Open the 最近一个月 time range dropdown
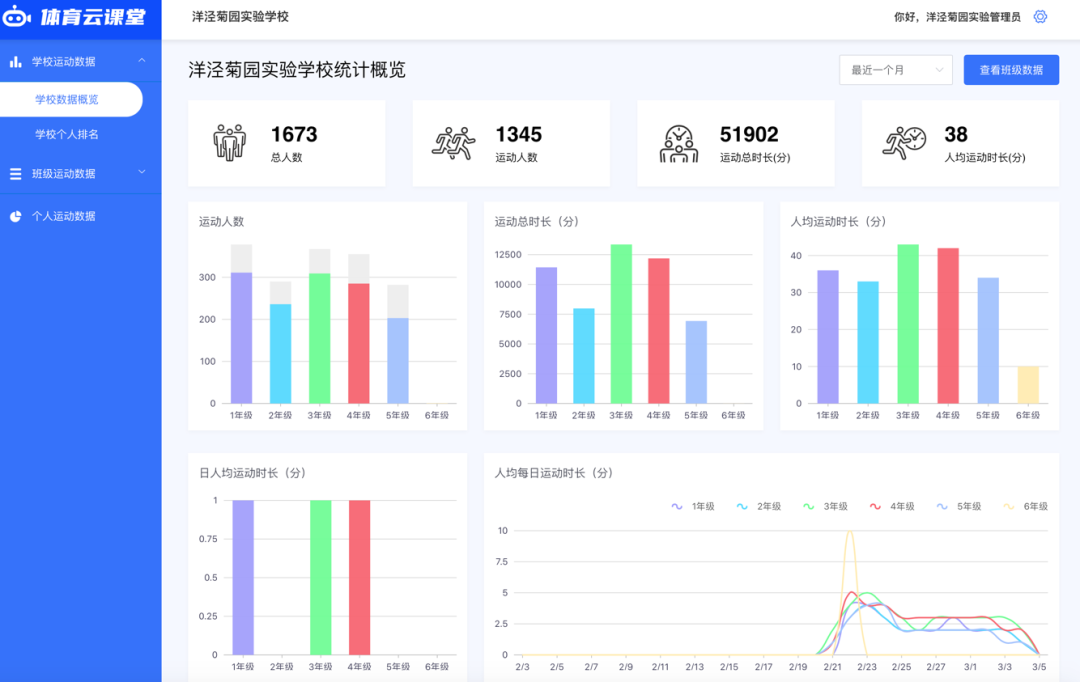The height and width of the screenshot is (682, 1080). (x=895, y=70)
